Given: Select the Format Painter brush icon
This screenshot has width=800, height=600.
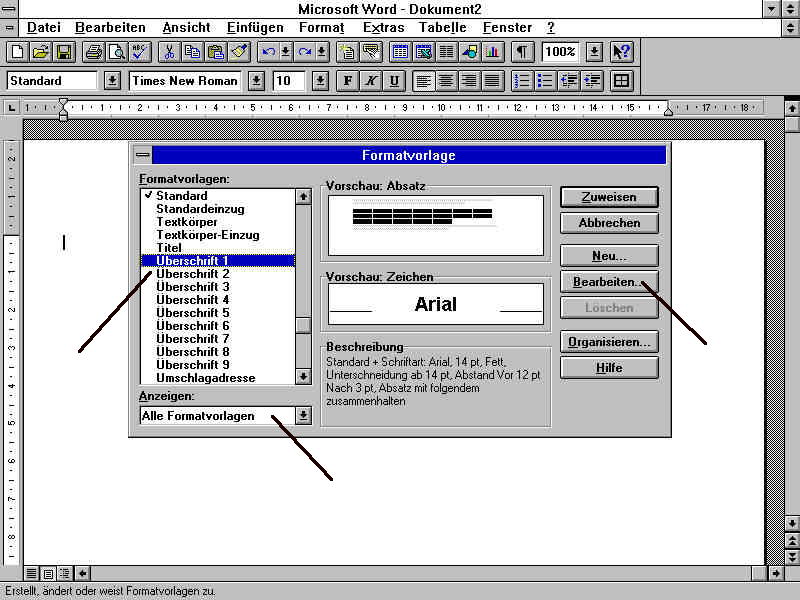Looking at the screenshot, I should pyautogui.click(x=239, y=52).
